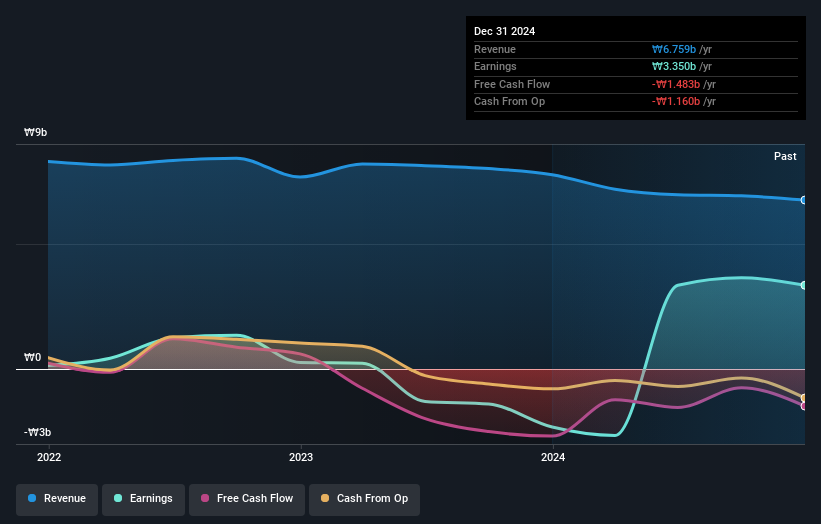Click the Earnings row label in tooltip
Viewport: 821px width, 524px height.
pos(495,66)
